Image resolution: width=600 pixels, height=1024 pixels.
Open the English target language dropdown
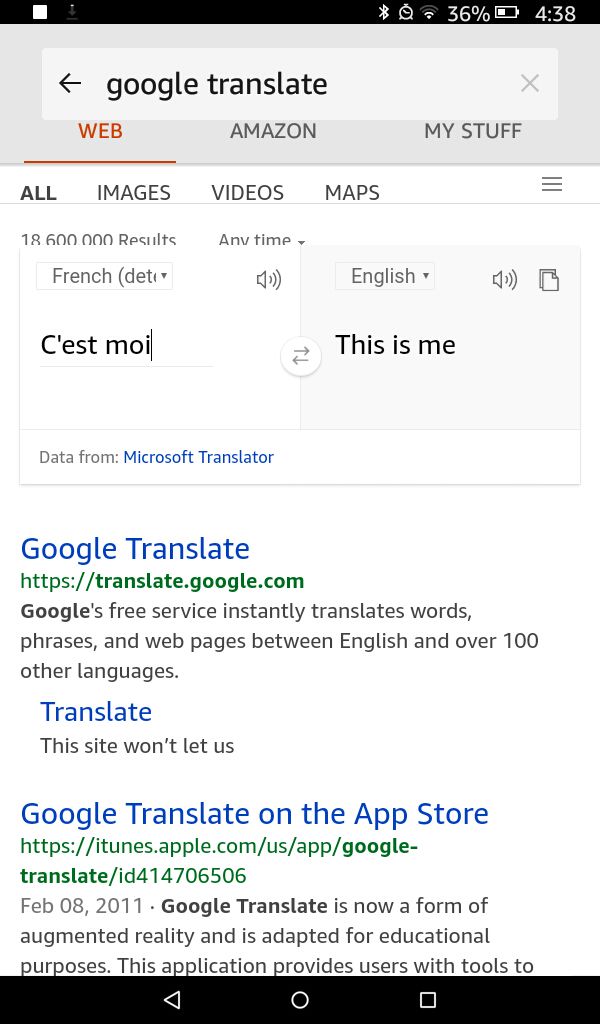[385, 276]
